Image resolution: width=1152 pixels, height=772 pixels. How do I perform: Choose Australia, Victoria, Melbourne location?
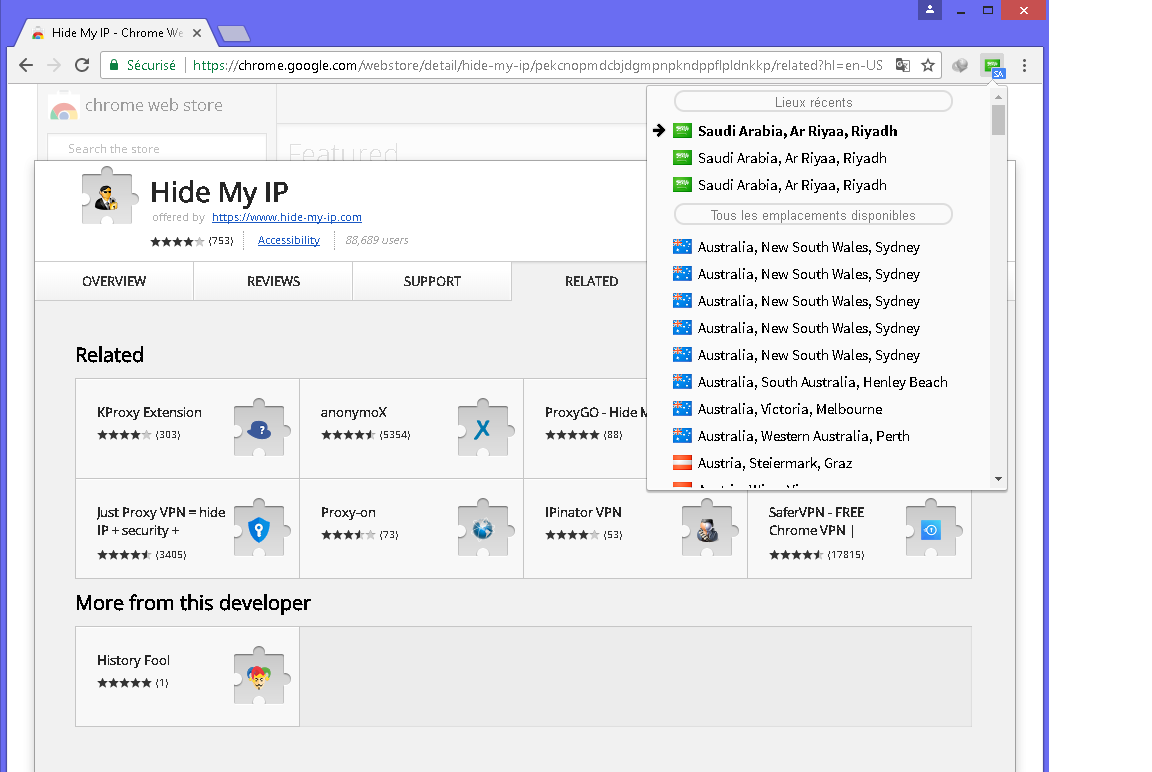pyautogui.click(x=790, y=409)
